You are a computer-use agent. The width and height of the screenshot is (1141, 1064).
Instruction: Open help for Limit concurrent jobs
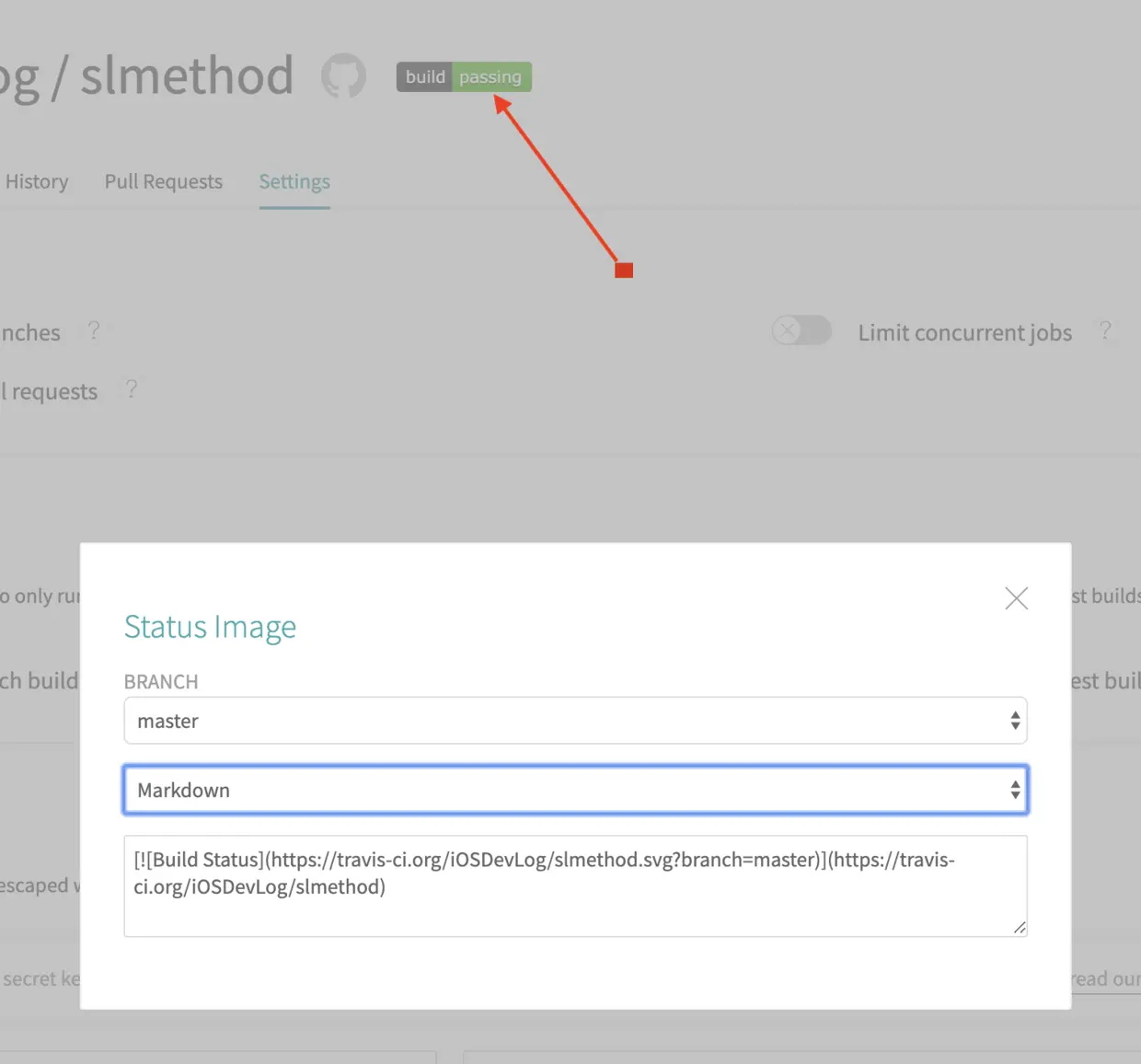[x=1105, y=330]
